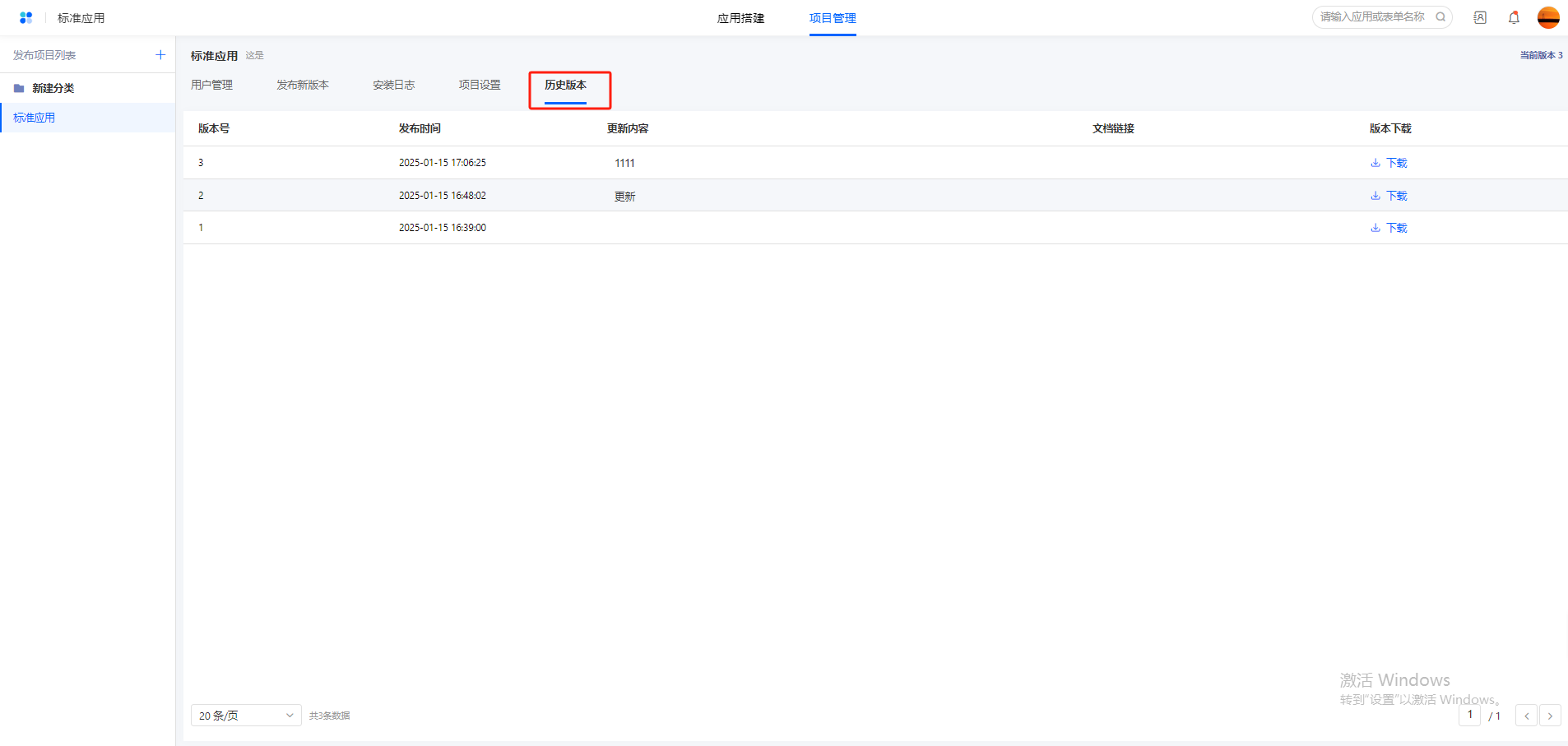Switch to the 安装日志 tab
This screenshot has width=1568, height=746.
[393, 85]
